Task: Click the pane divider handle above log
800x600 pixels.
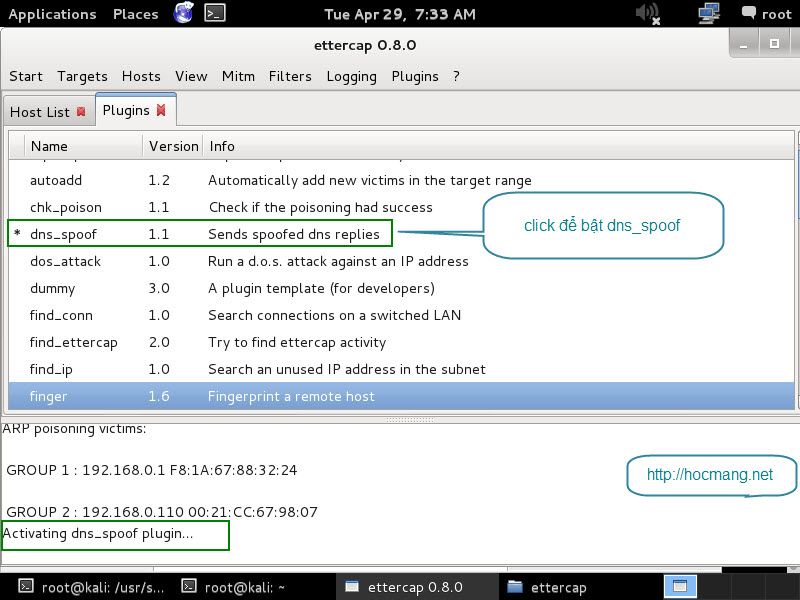Action: coord(410,419)
